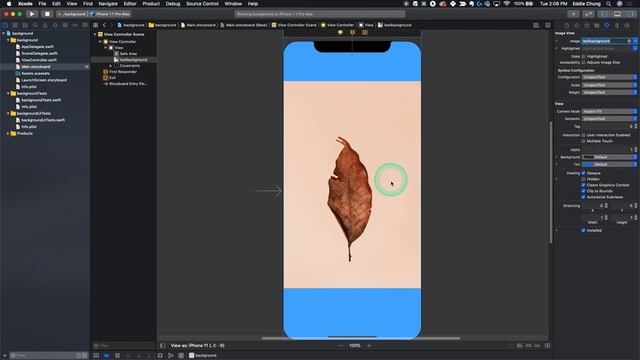
Task: Select Safe Area in document outline
Action: pos(128,53)
